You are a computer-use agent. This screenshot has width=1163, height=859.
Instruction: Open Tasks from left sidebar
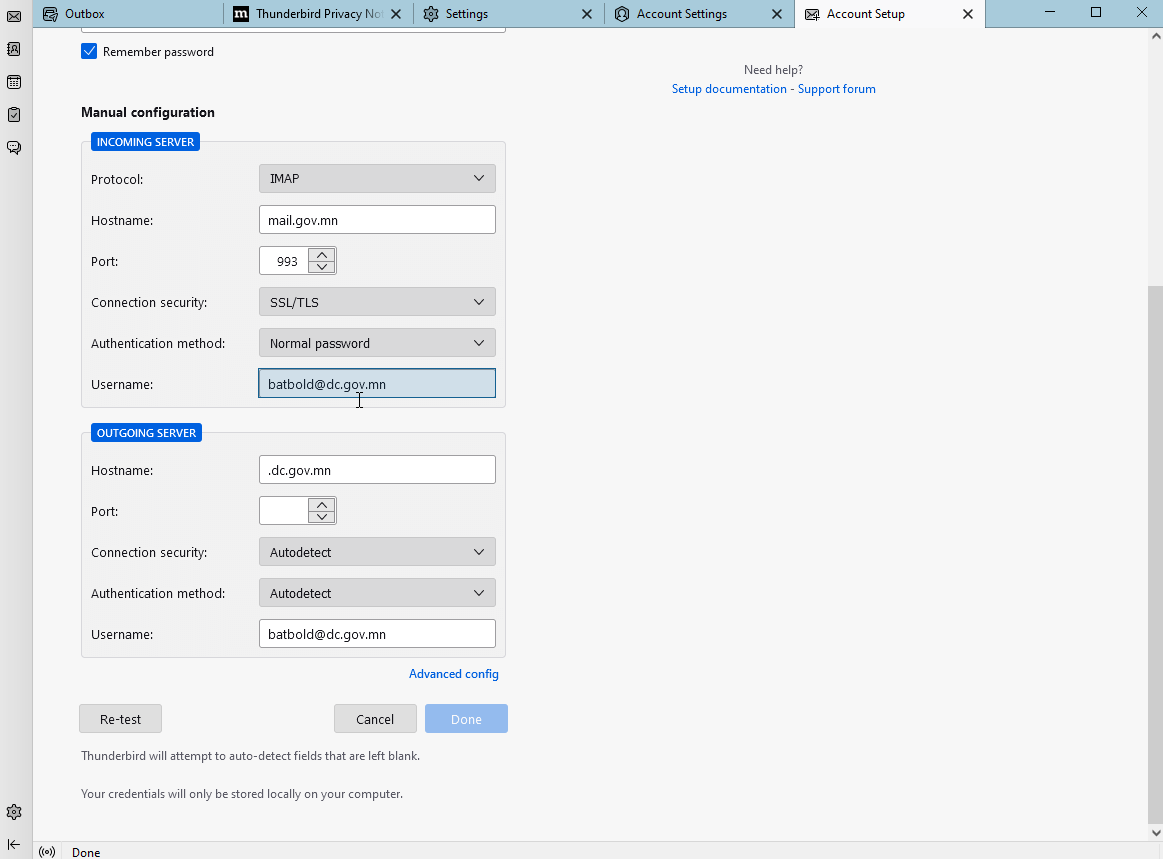(x=14, y=115)
